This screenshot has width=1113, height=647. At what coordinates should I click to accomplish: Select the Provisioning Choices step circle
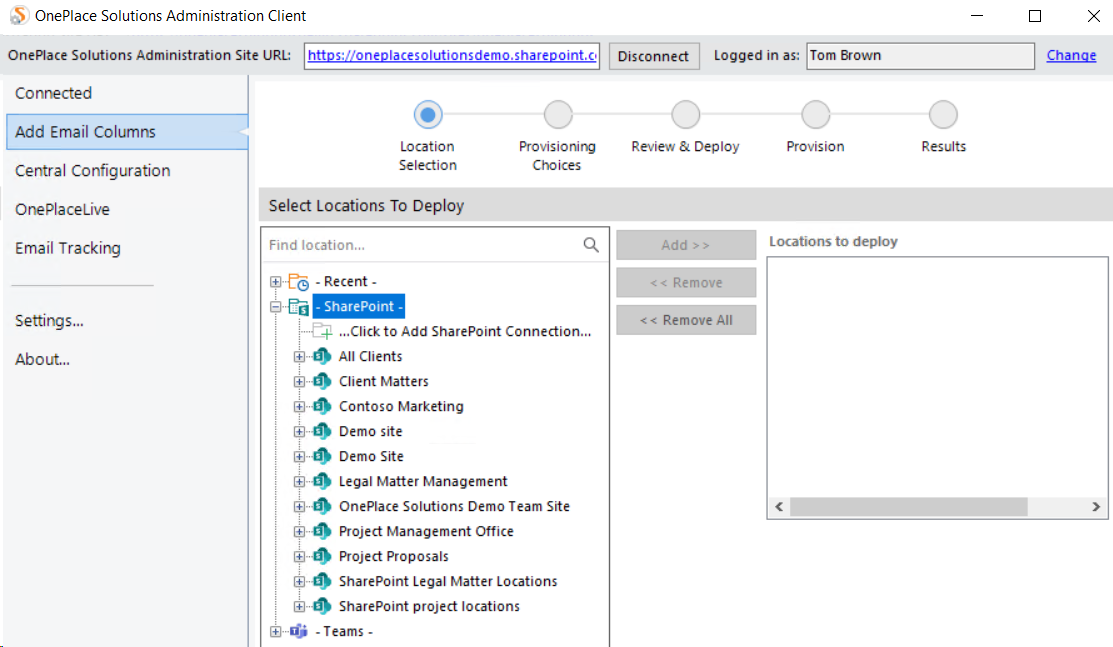click(558, 114)
